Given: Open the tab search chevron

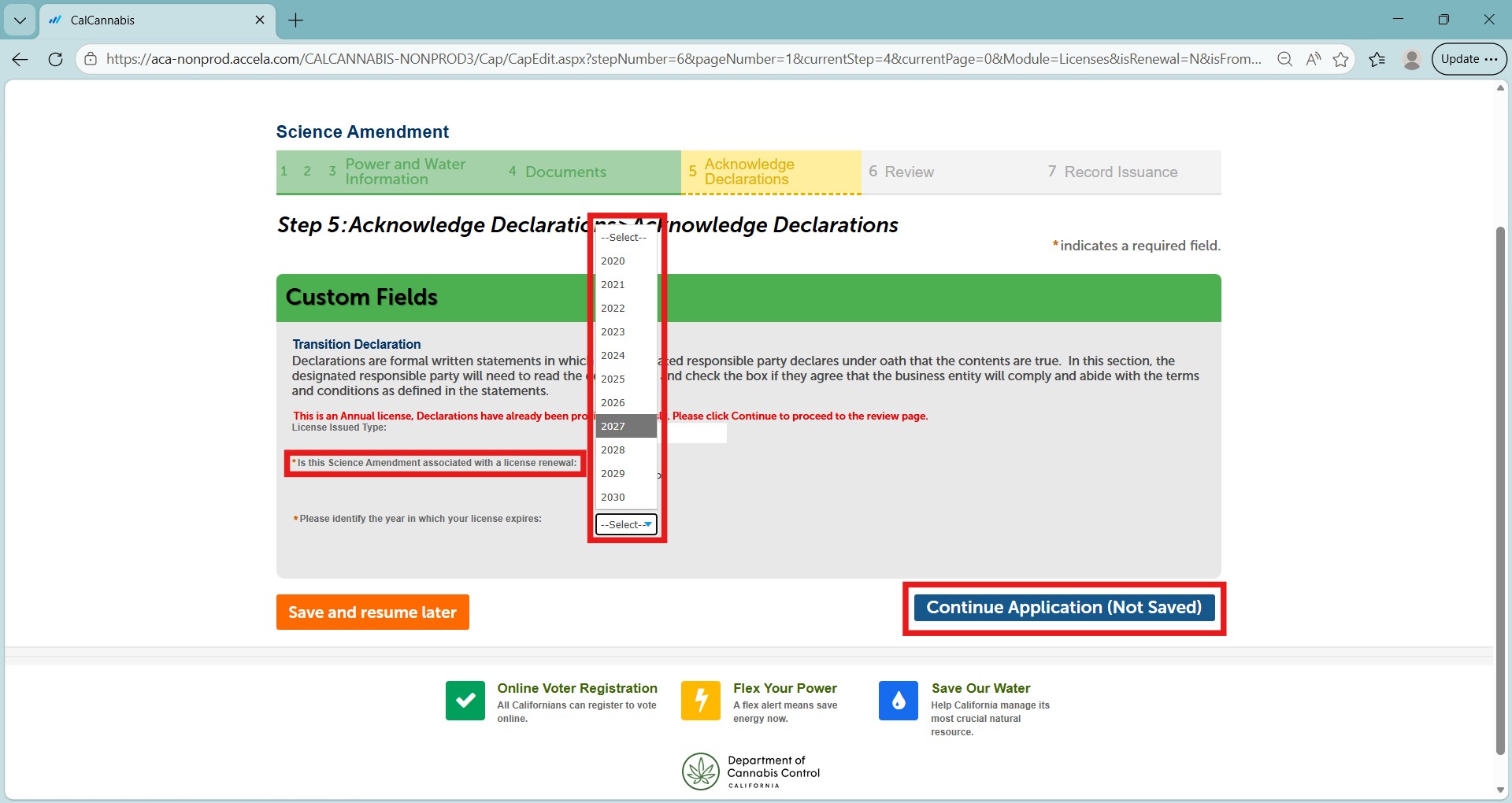Looking at the screenshot, I should coord(20,20).
